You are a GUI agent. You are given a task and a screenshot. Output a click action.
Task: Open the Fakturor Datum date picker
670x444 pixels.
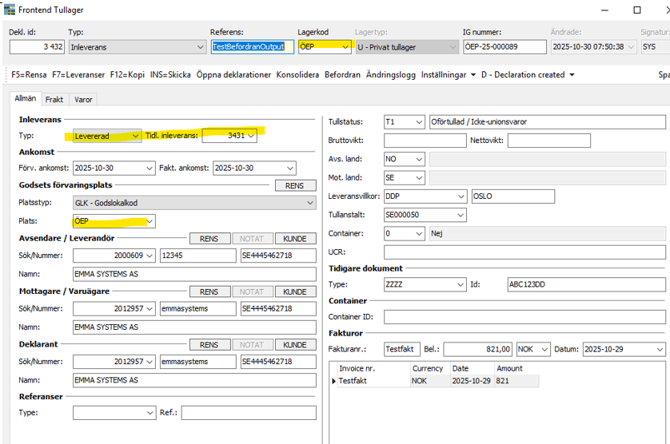click(659, 349)
